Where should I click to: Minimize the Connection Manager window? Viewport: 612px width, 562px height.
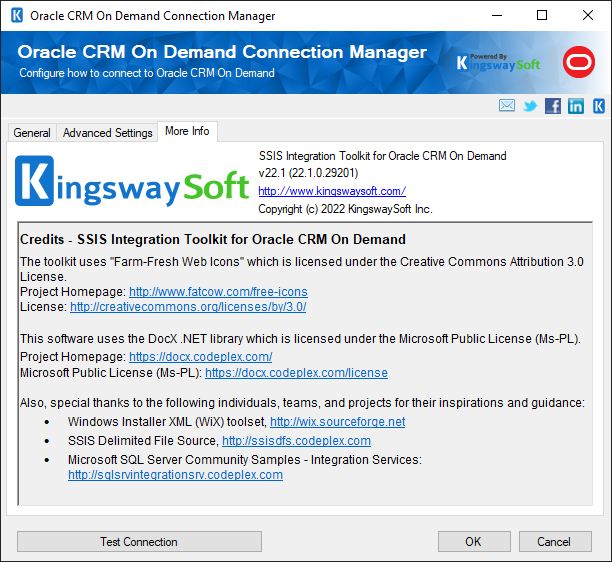coord(497,16)
